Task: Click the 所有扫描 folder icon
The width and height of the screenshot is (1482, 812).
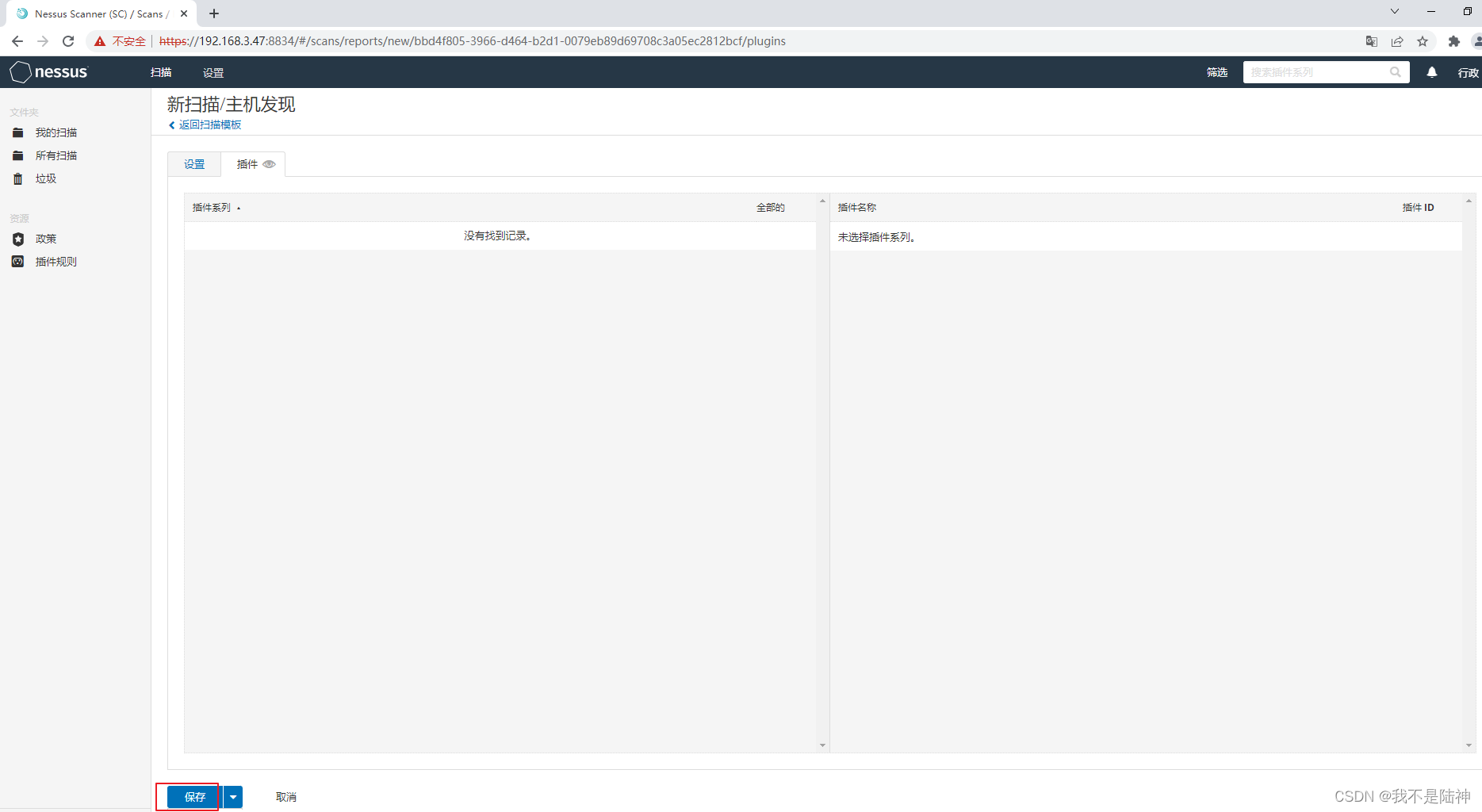Action: [x=17, y=155]
